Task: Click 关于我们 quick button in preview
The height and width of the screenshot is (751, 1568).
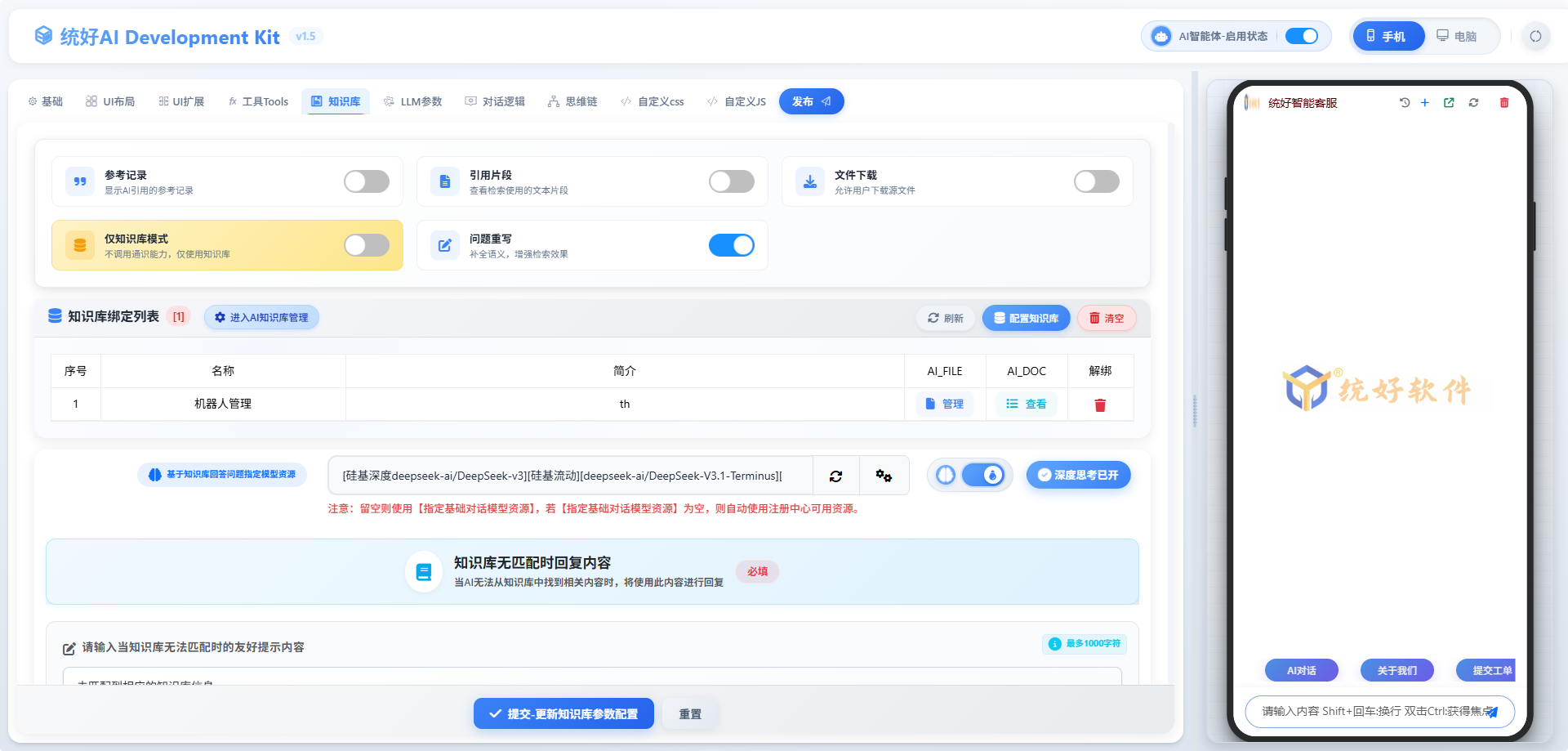Action: click(x=1397, y=670)
